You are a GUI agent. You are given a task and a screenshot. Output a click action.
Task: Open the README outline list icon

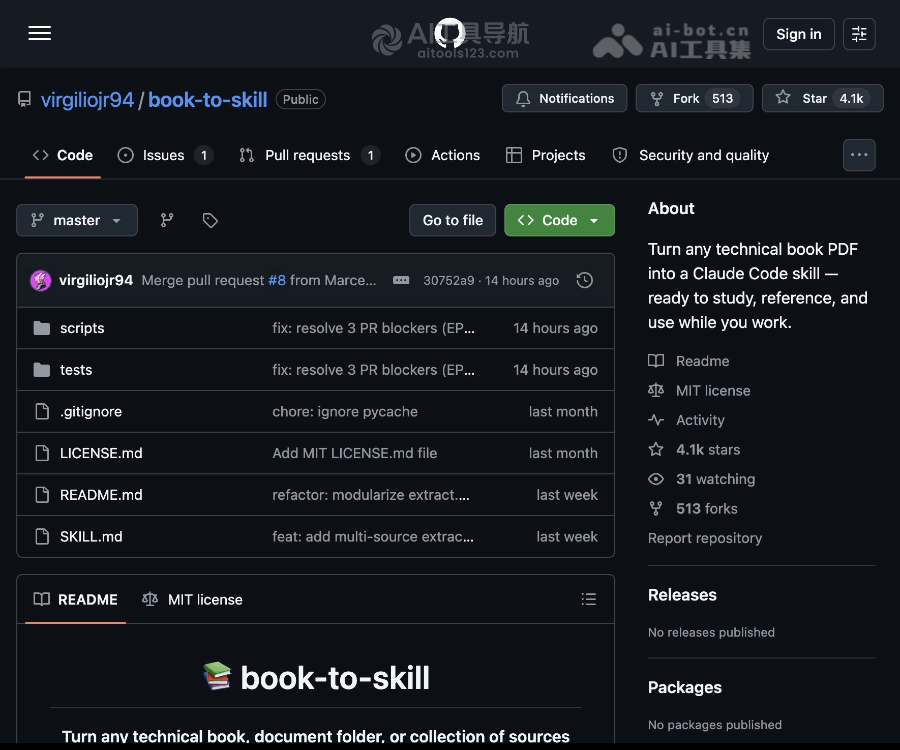(x=588, y=600)
